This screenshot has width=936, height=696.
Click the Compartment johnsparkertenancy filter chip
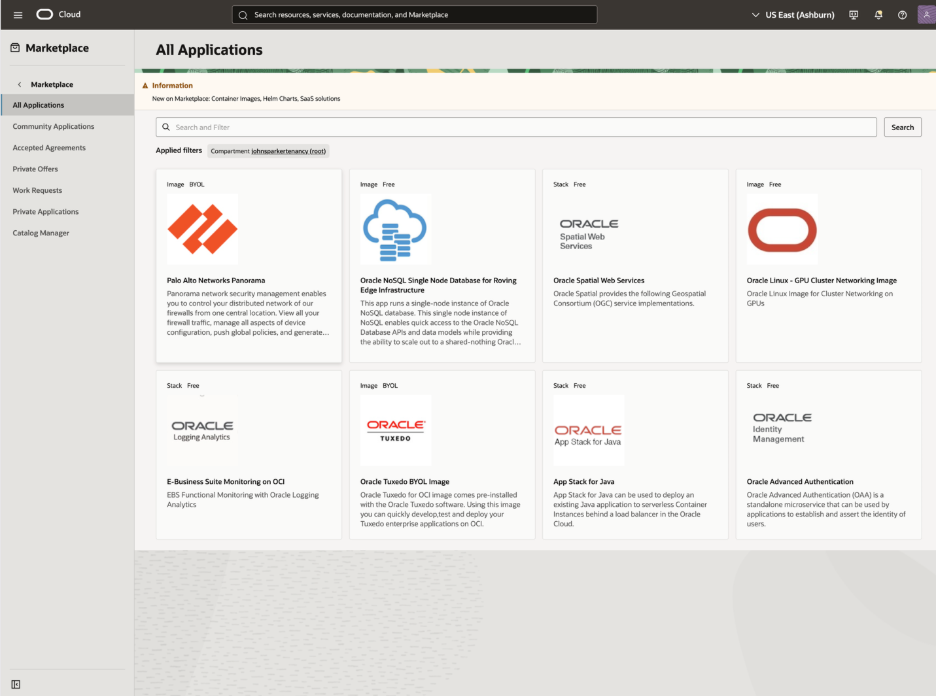pyautogui.click(x=268, y=151)
